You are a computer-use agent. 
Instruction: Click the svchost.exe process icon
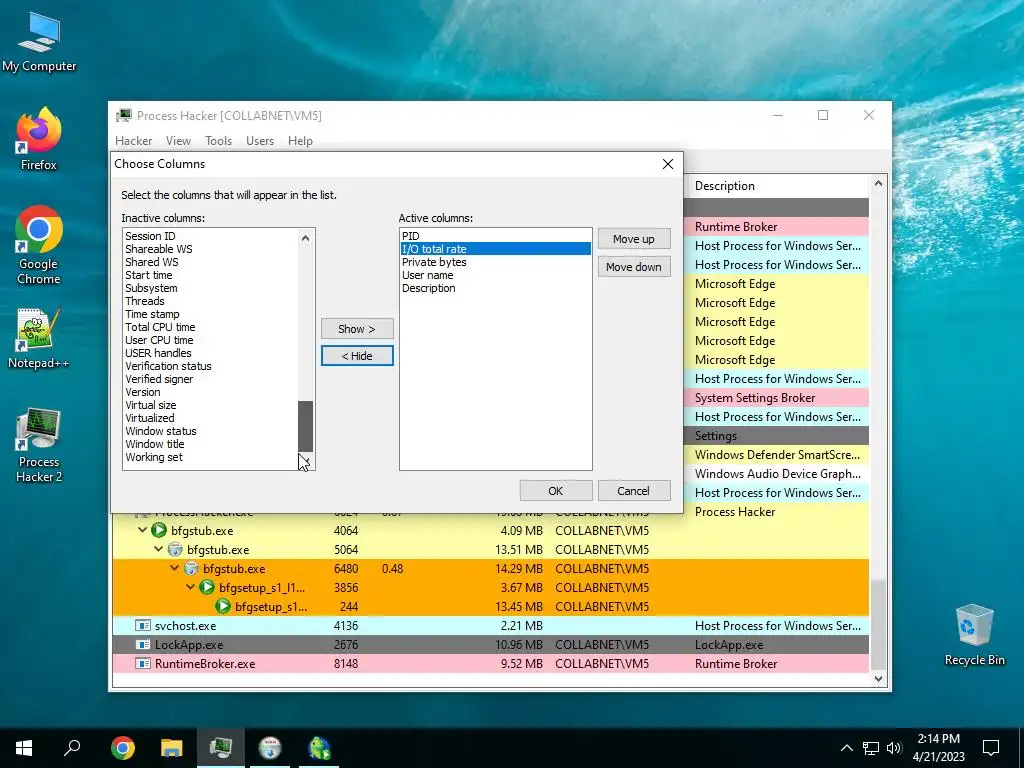tap(142, 626)
